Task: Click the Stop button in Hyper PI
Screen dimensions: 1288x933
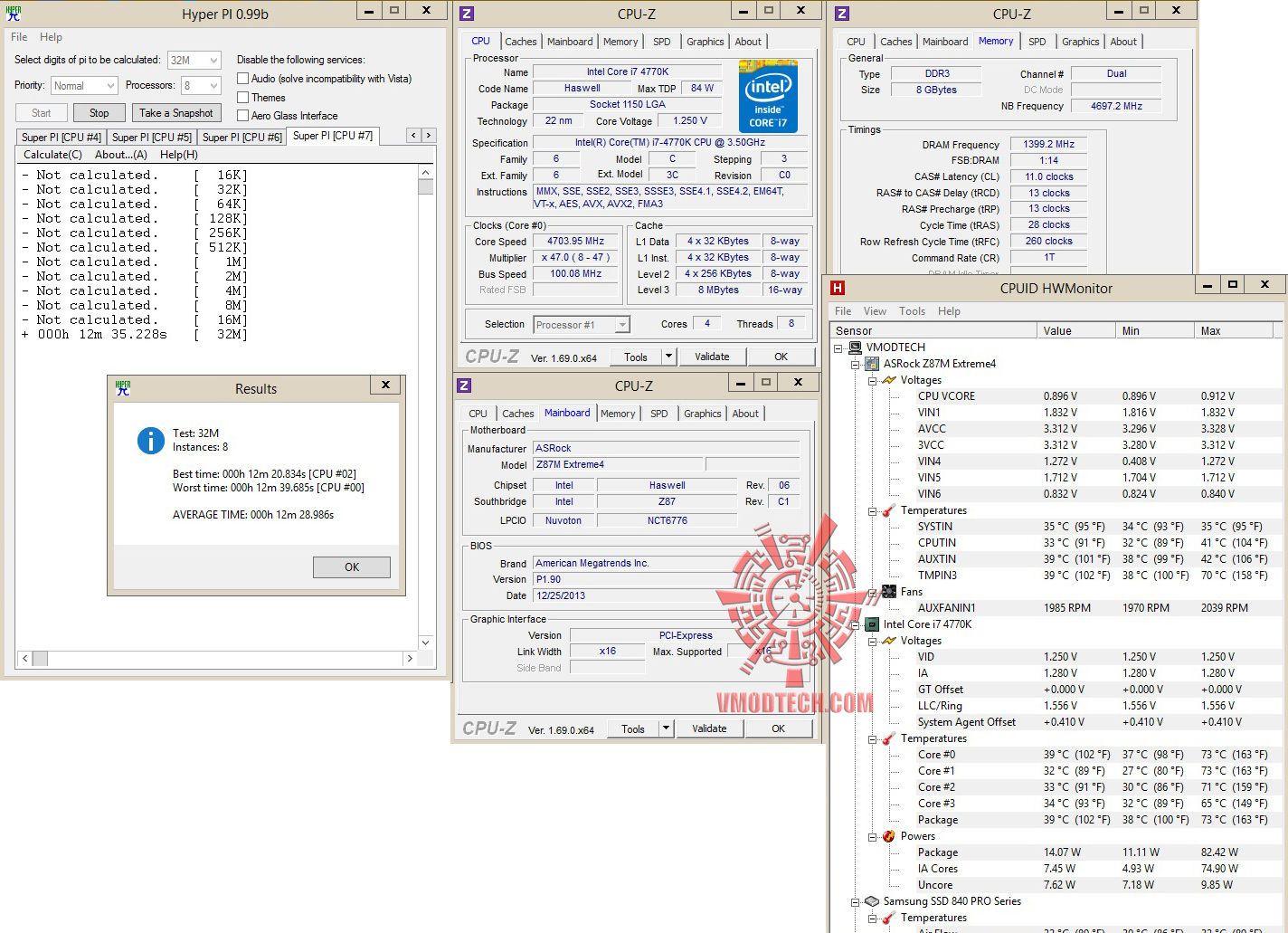Action: 99,113
